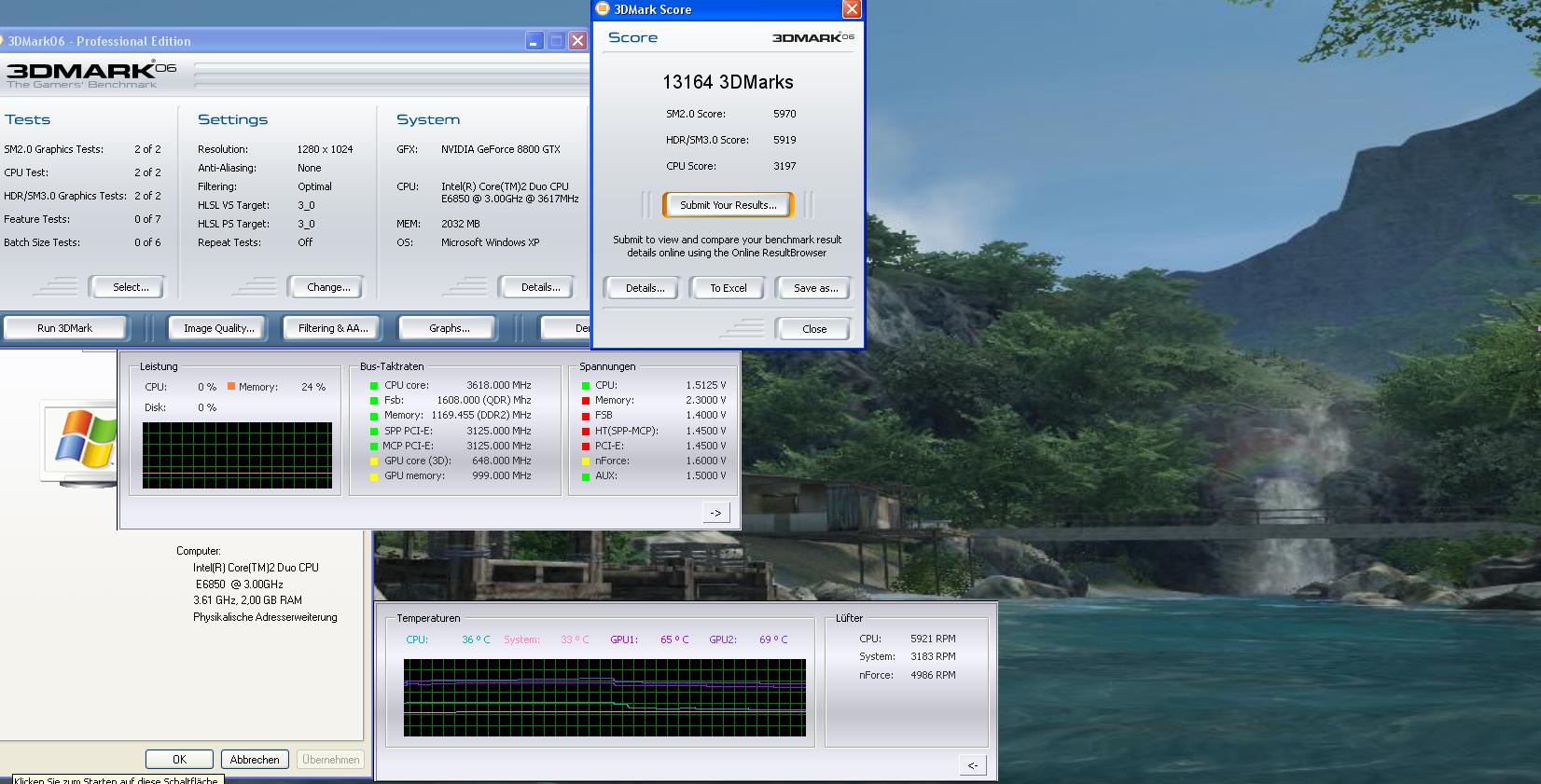Click the FSB voltage red indicator
The image size is (1541, 784).
click(586, 415)
